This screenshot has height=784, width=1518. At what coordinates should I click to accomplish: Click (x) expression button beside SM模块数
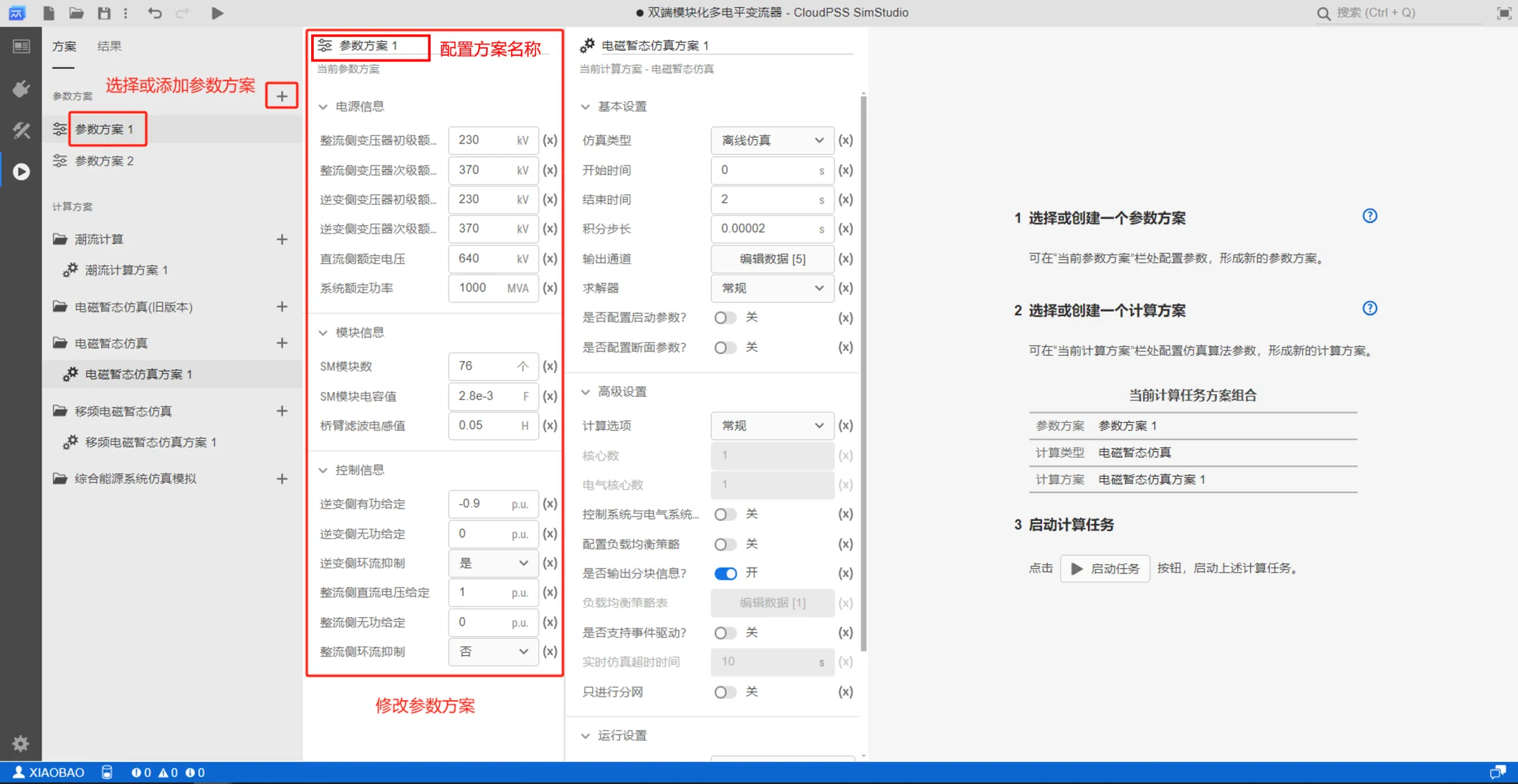[550, 366]
